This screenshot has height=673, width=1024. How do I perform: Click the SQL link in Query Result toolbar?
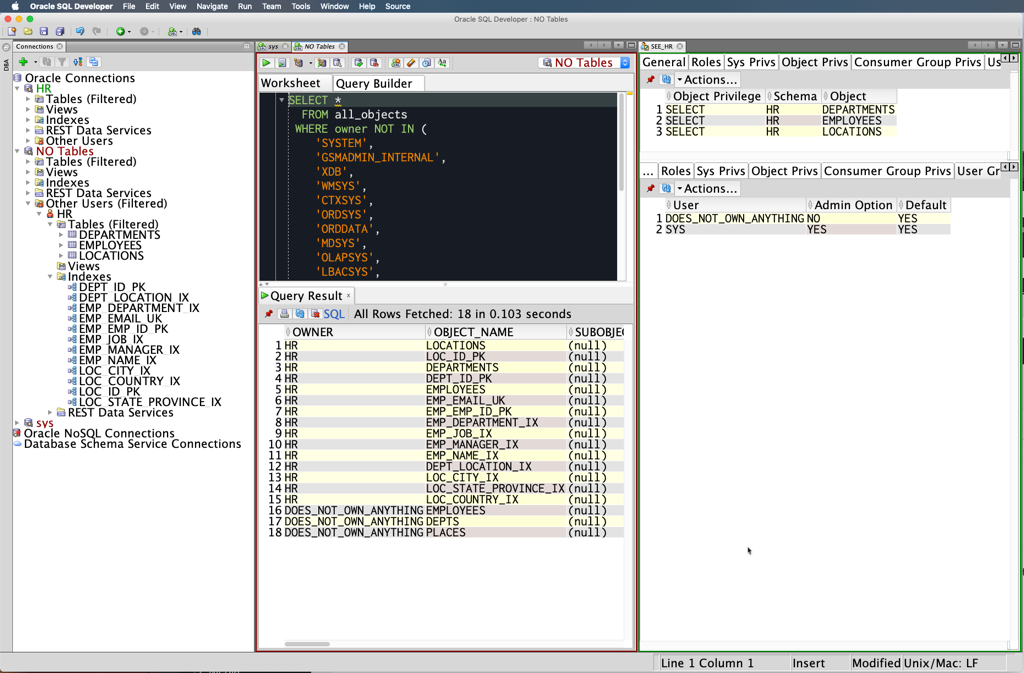tap(333, 314)
